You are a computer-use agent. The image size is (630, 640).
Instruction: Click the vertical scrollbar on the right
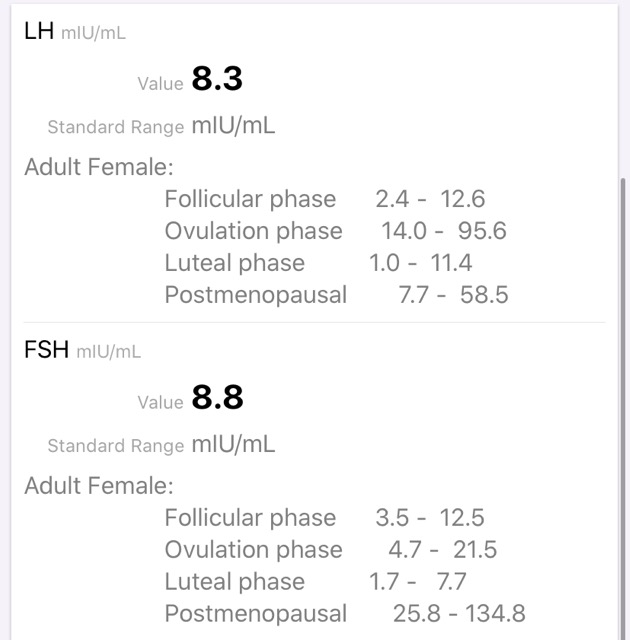pyautogui.click(x=623, y=408)
